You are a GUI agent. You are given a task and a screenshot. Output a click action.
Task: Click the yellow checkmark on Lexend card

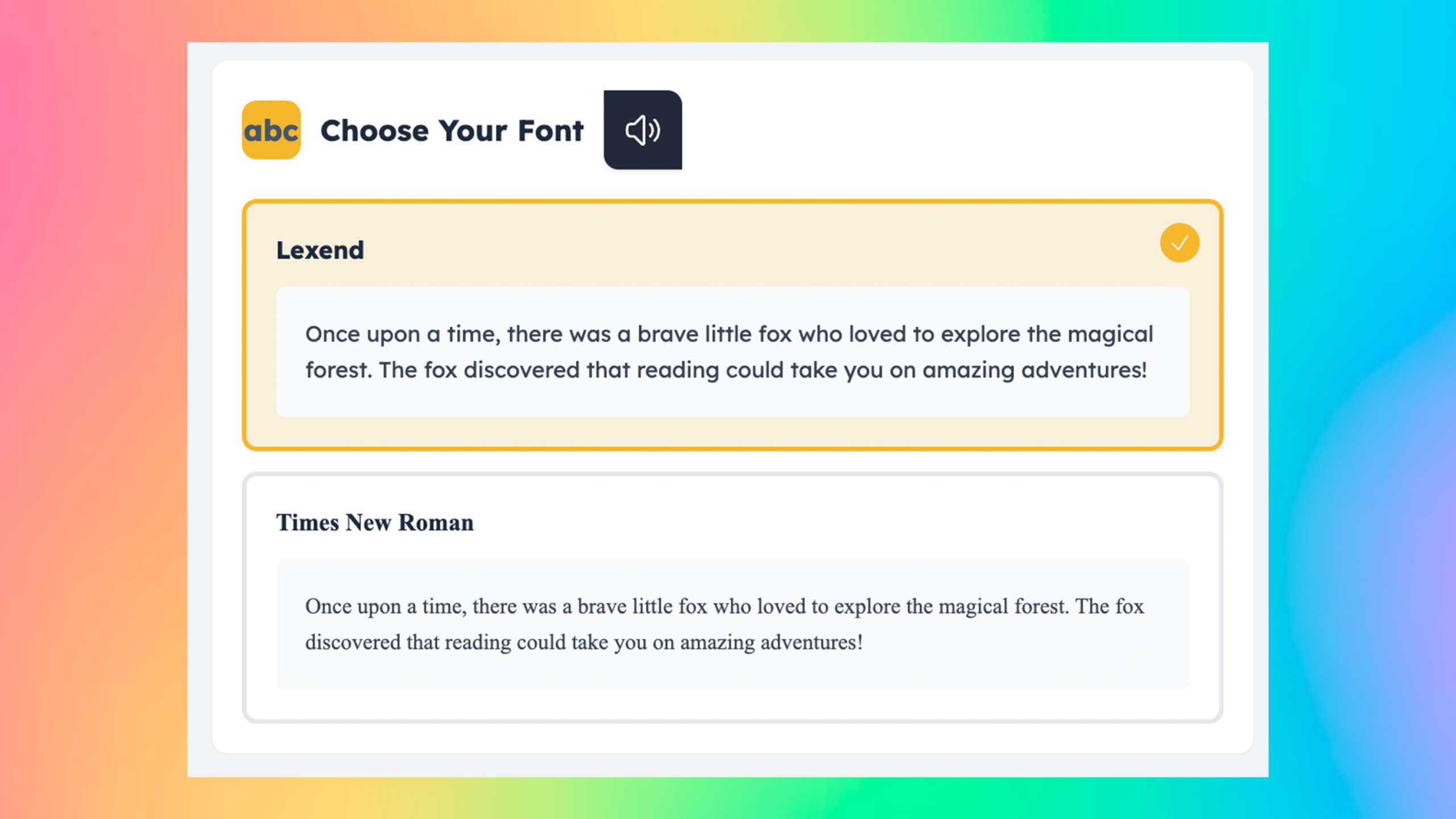[1180, 243]
